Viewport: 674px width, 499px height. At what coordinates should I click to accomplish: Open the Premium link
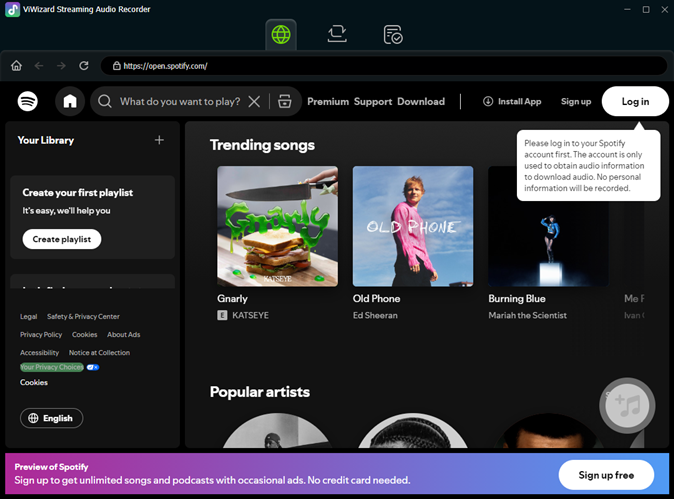(x=328, y=101)
